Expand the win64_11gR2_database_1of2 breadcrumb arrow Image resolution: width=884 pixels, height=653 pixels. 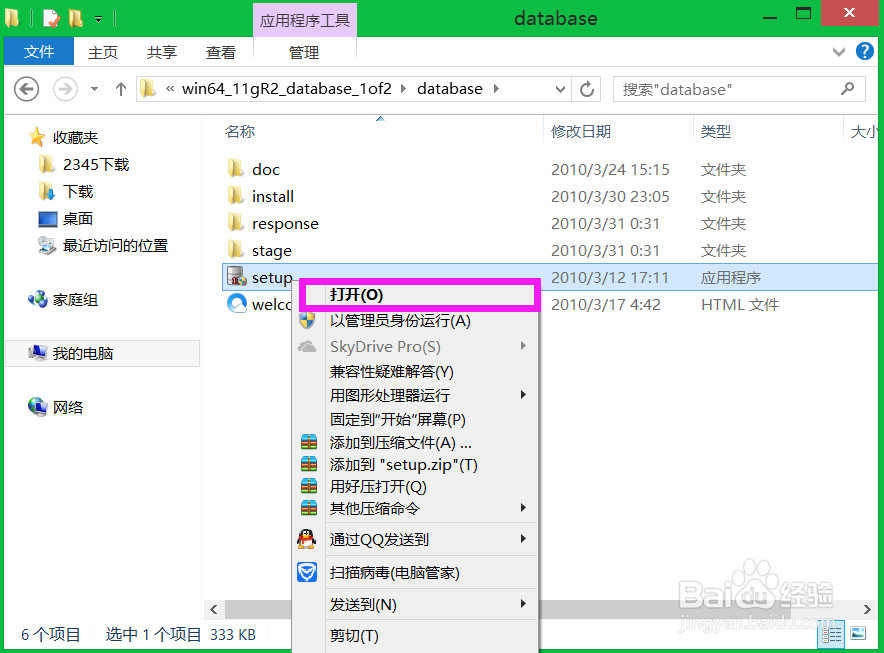click(403, 89)
